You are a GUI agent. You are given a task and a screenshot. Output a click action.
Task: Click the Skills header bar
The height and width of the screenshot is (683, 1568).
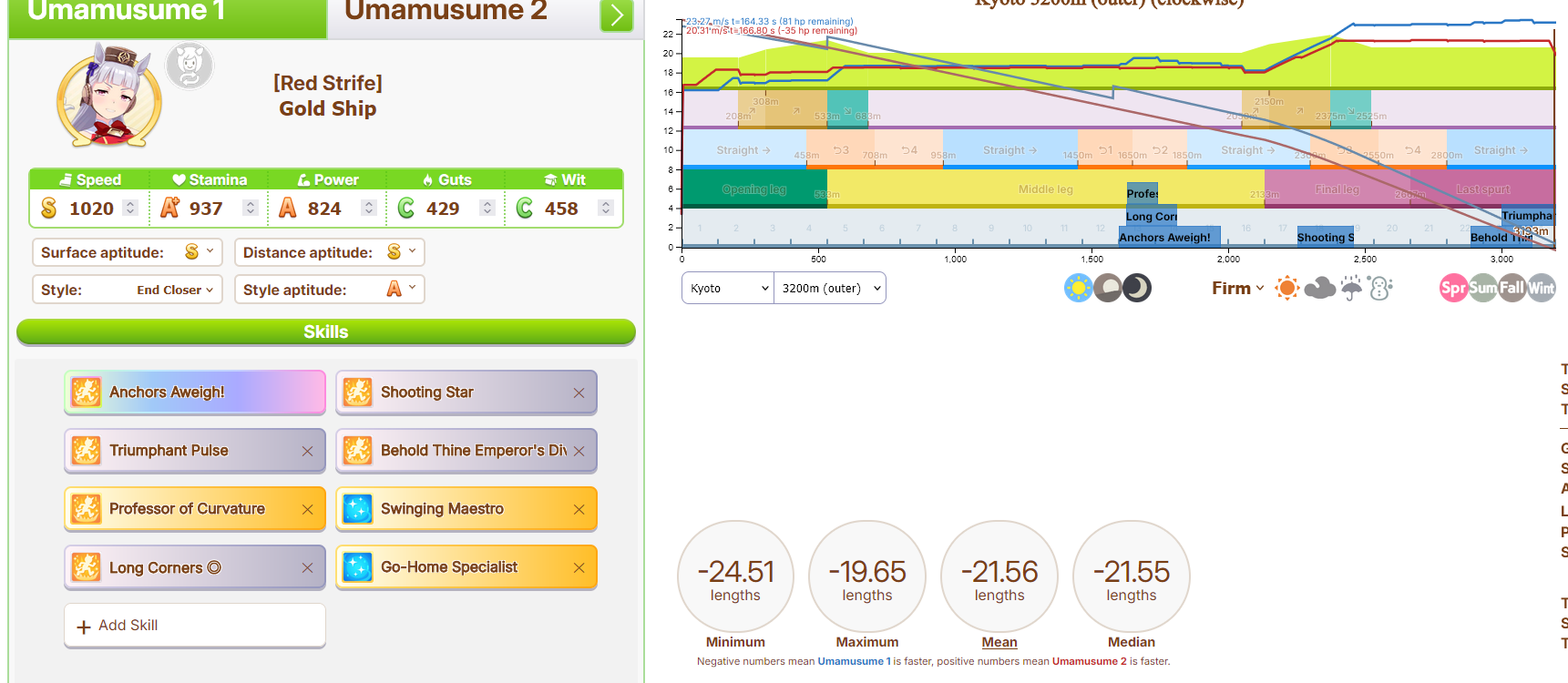pyautogui.click(x=326, y=331)
